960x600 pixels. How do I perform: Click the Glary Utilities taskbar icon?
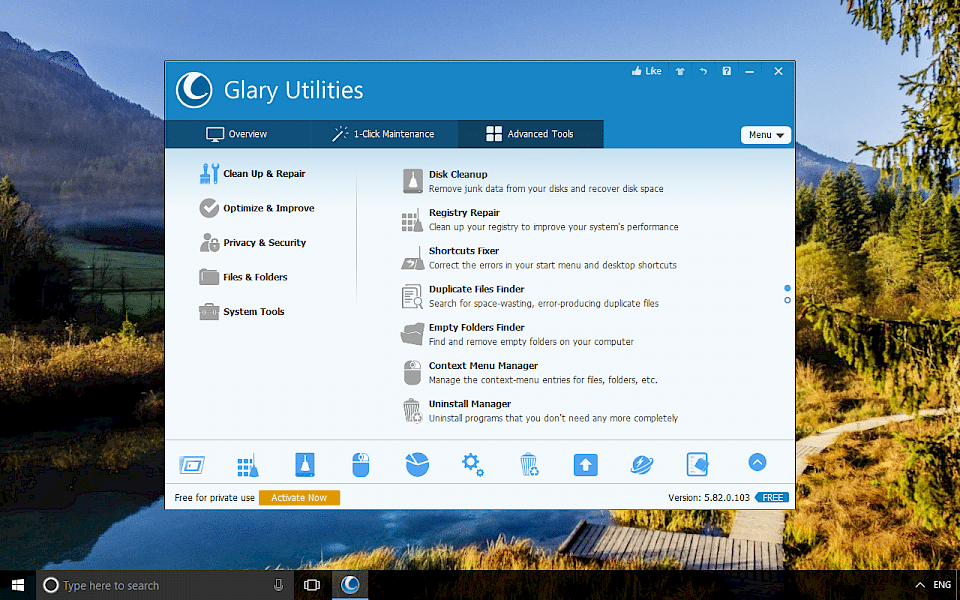(x=350, y=585)
